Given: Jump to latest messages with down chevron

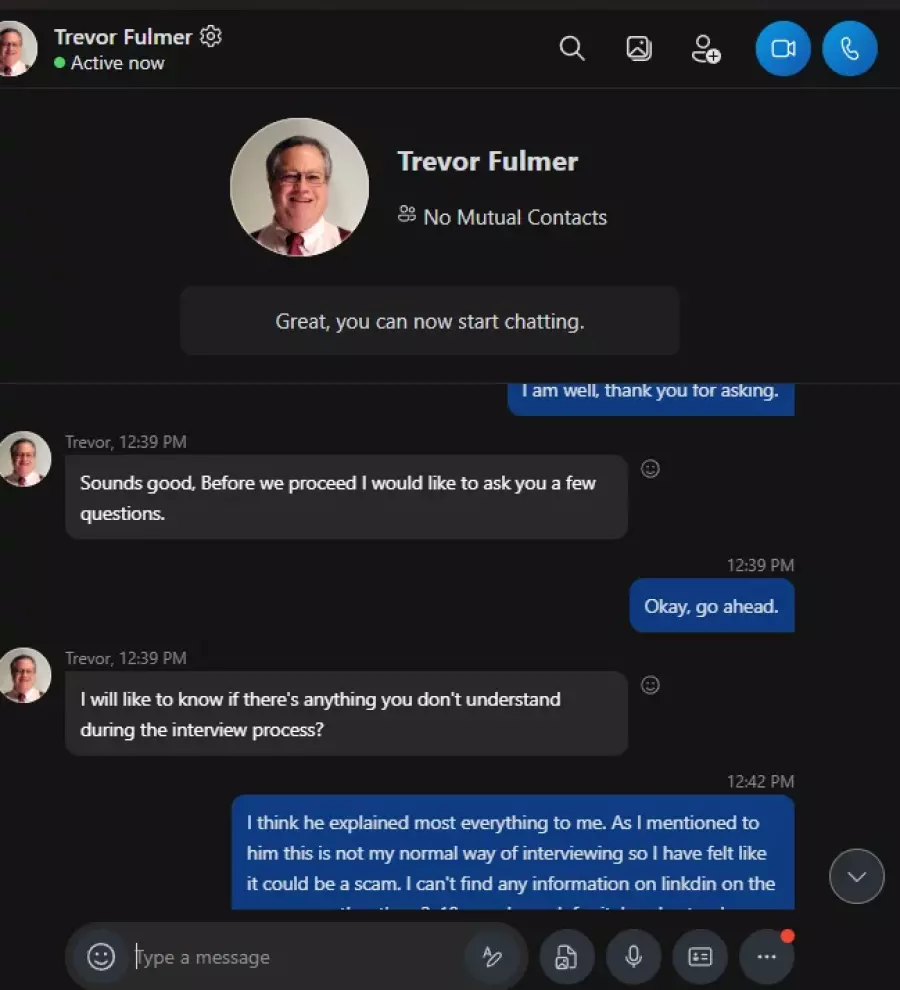Looking at the screenshot, I should [856, 876].
